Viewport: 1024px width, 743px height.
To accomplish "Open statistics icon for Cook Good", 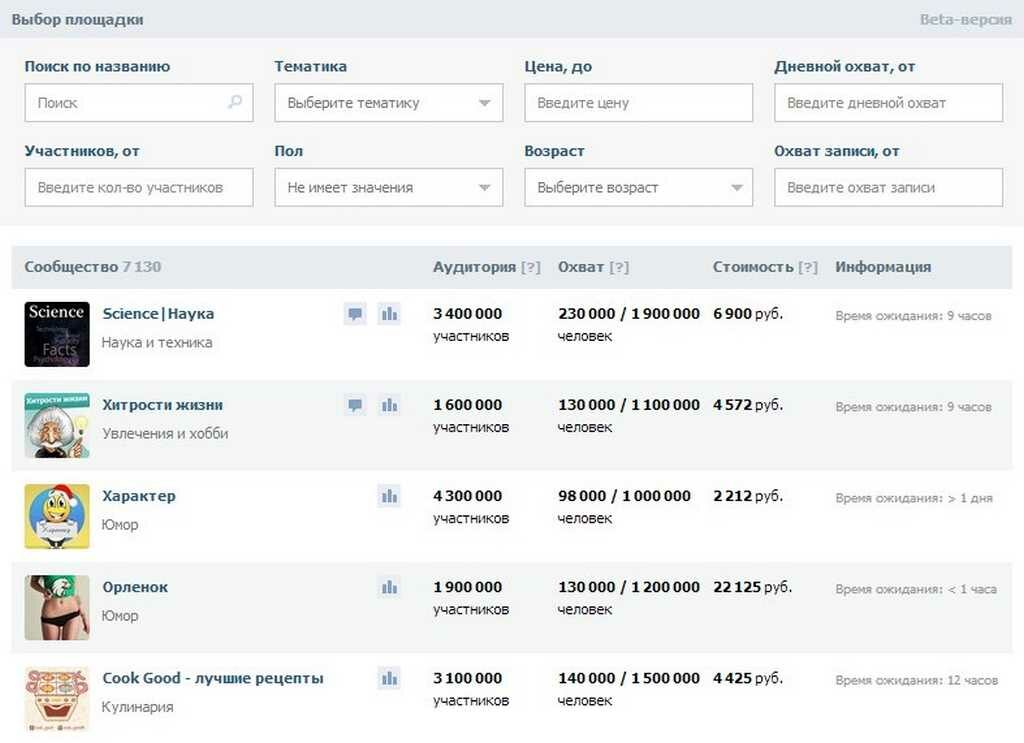I will [x=389, y=678].
